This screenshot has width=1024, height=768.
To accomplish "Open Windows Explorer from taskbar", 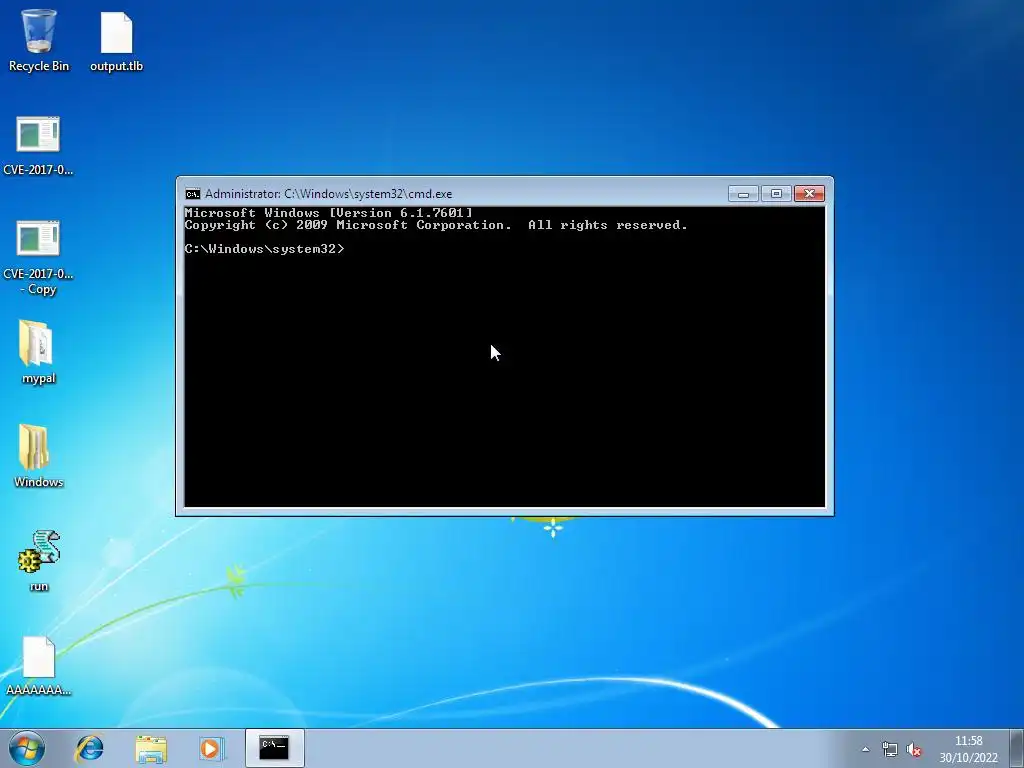I will (151, 748).
